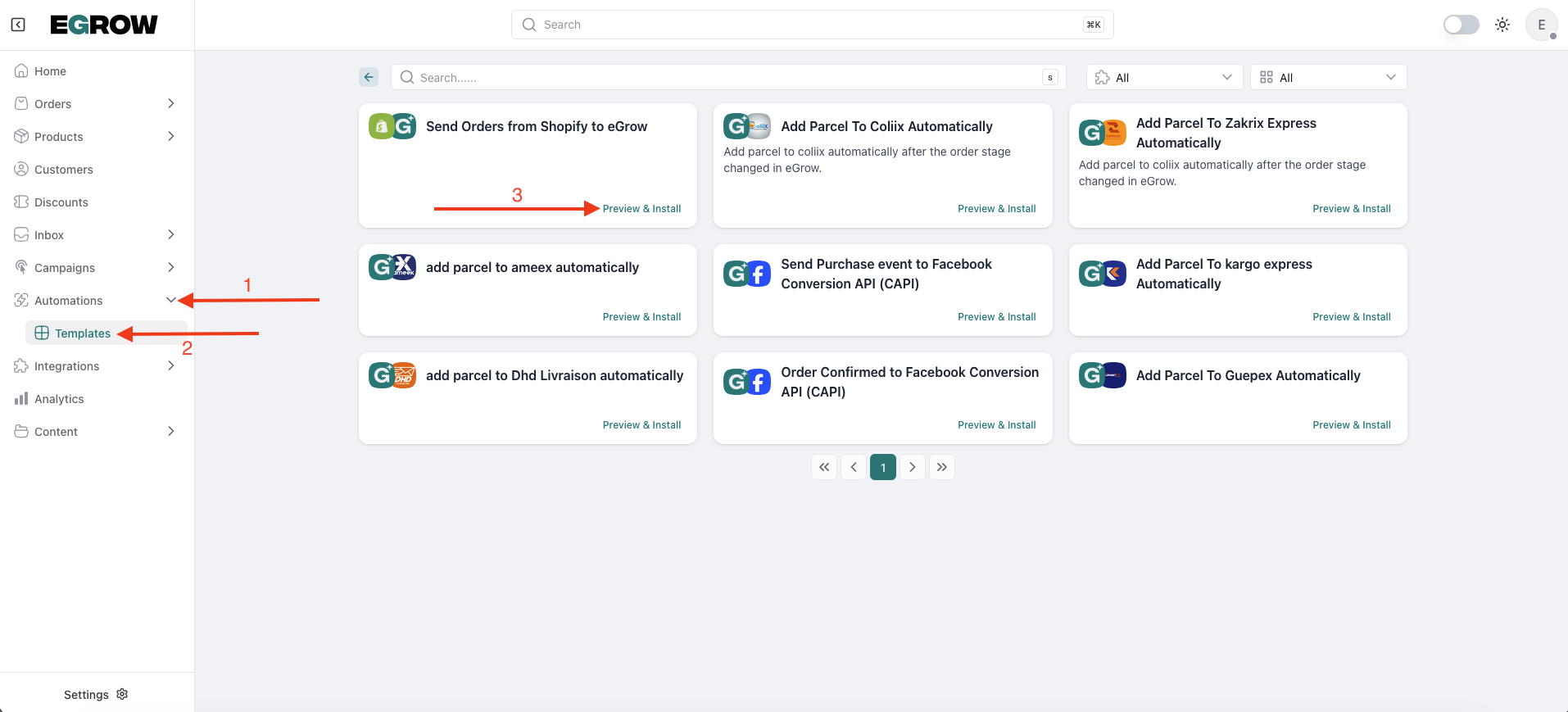Image resolution: width=1568 pixels, height=712 pixels.
Task: Open the Templates sidebar item
Action: click(x=82, y=333)
